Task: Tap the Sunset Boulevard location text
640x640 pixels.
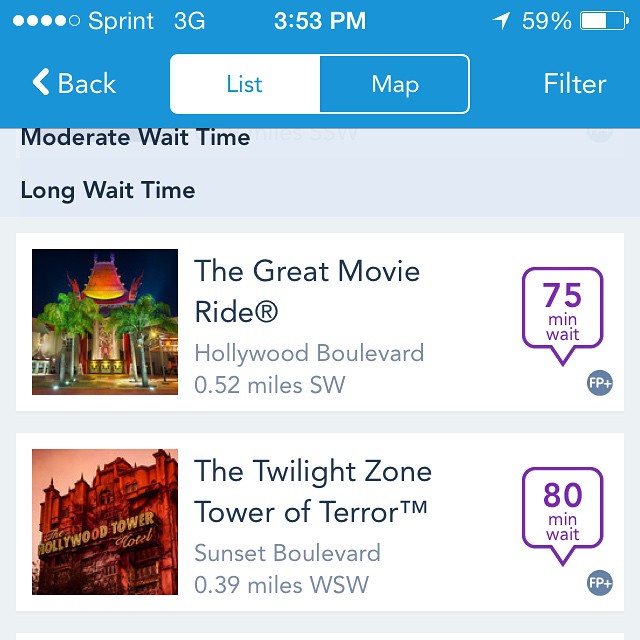Action: coord(287,553)
